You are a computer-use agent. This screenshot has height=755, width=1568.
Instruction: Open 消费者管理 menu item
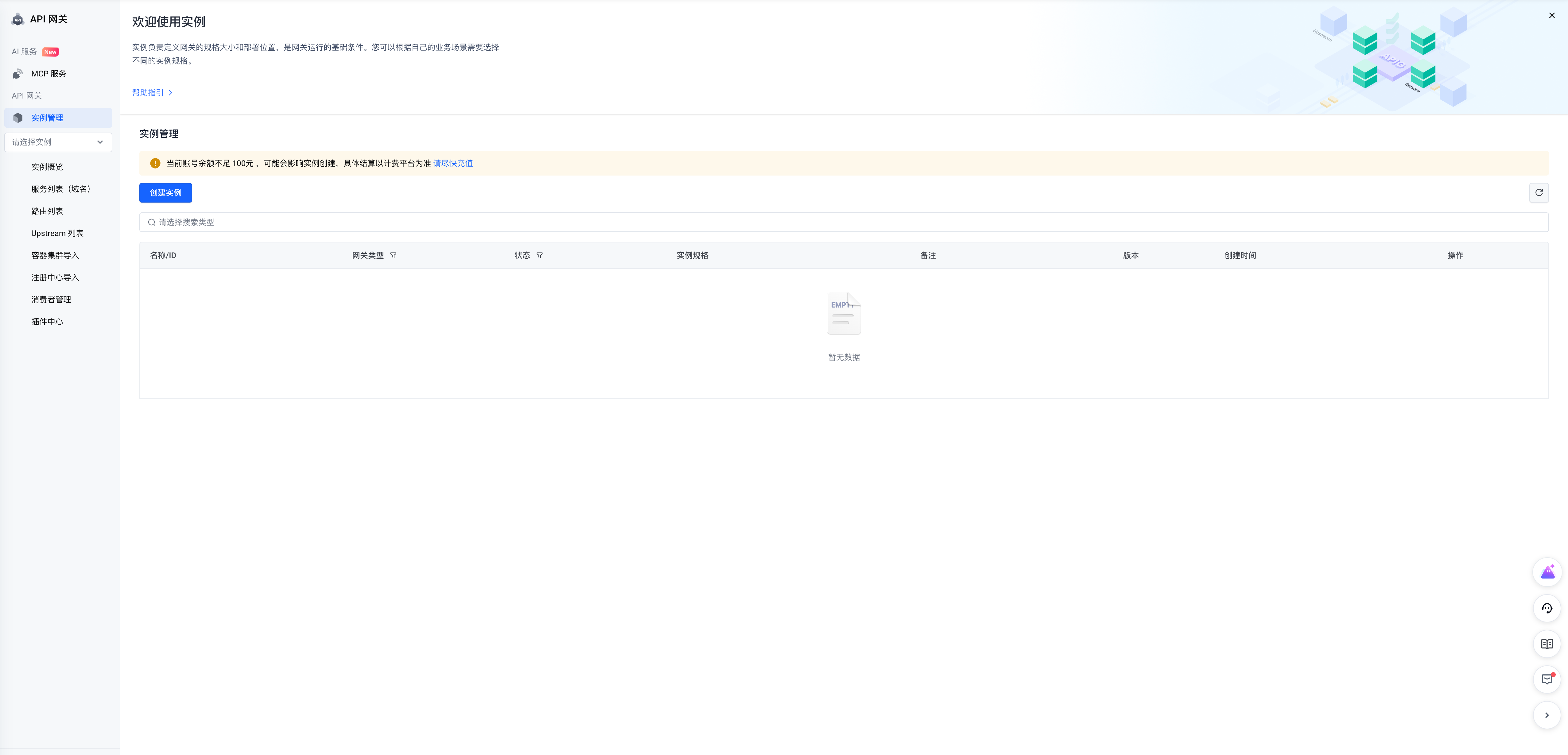[x=51, y=300]
